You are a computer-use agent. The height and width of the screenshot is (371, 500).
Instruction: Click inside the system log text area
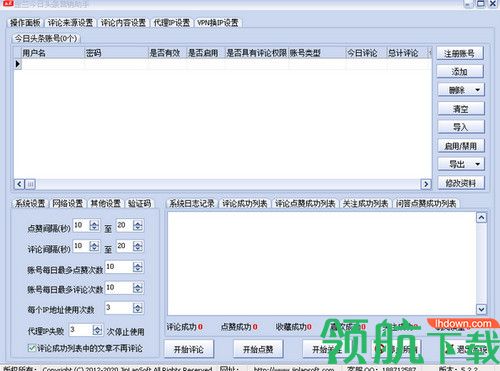click(322, 263)
